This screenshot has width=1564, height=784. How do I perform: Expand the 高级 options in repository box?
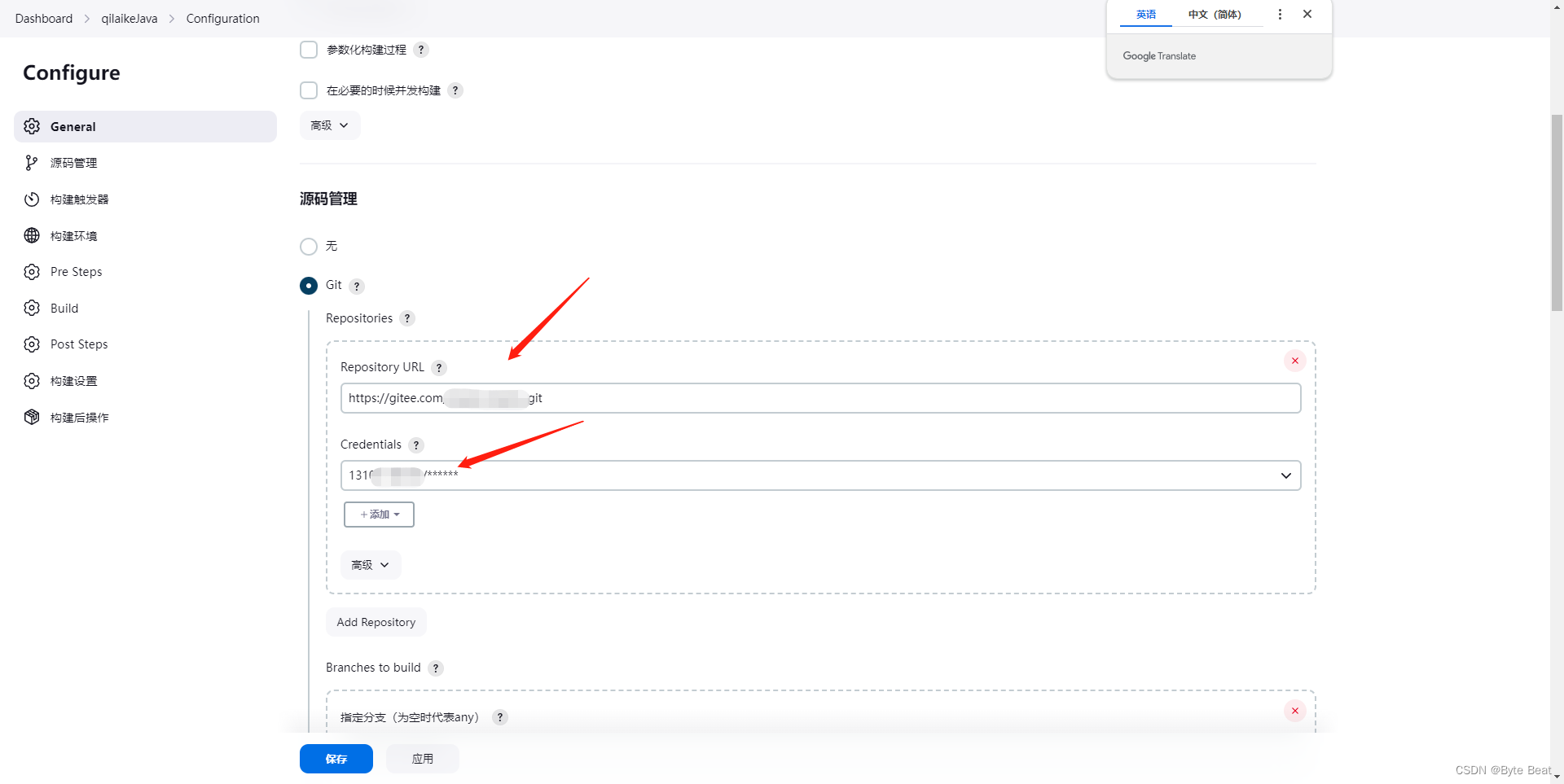tap(371, 565)
